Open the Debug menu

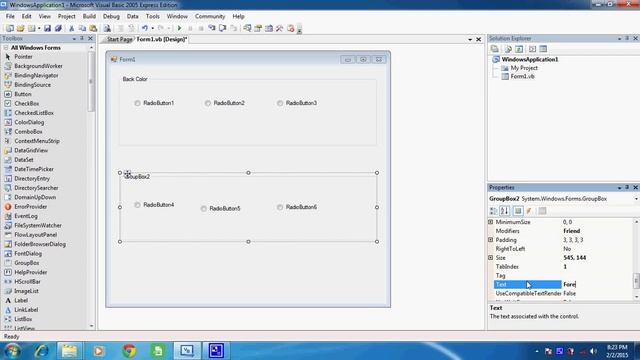click(x=111, y=16)
